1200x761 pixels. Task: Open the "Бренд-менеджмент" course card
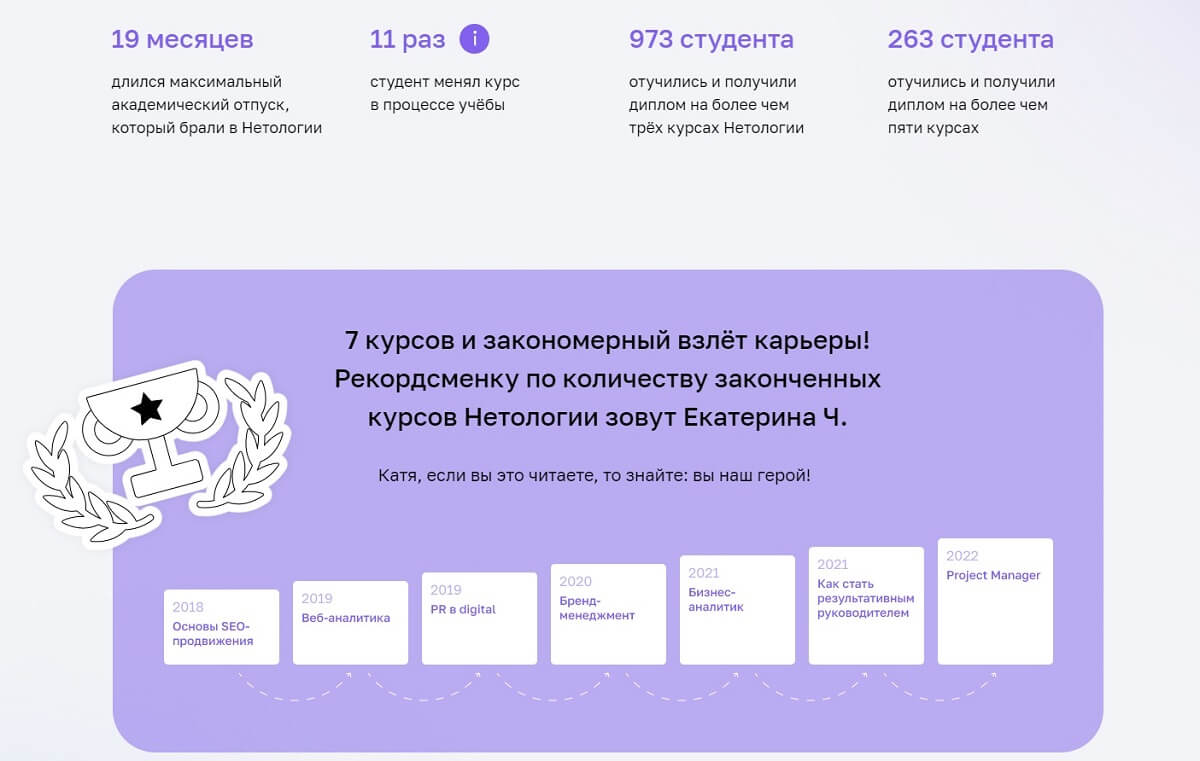click(608, 612)
